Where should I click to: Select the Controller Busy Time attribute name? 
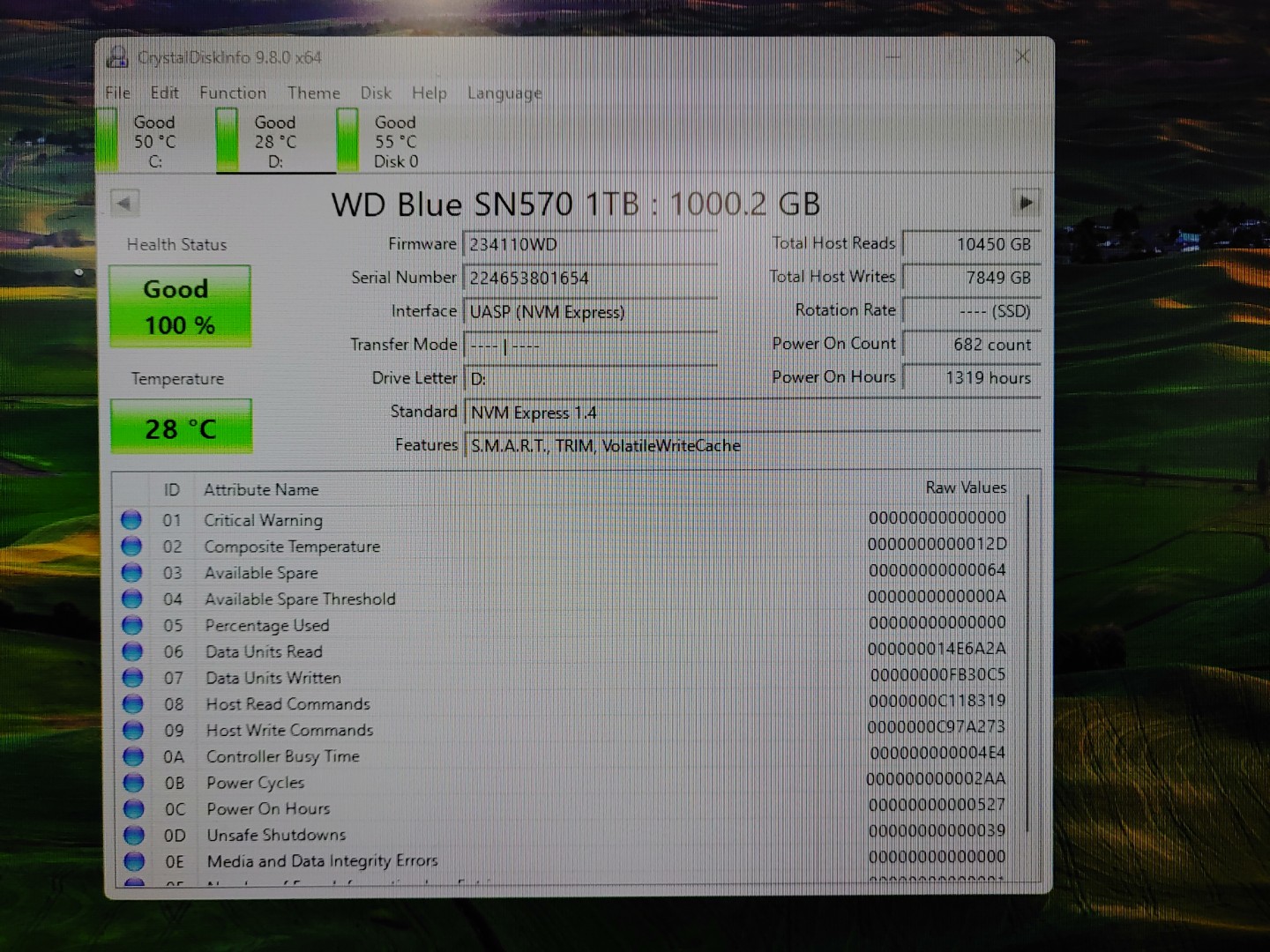coord(283,756)
